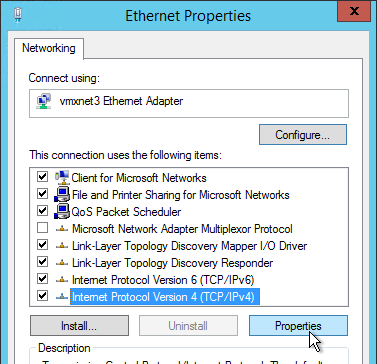Switch to the Networking tab
377x364 pixels.
(49, 48)
